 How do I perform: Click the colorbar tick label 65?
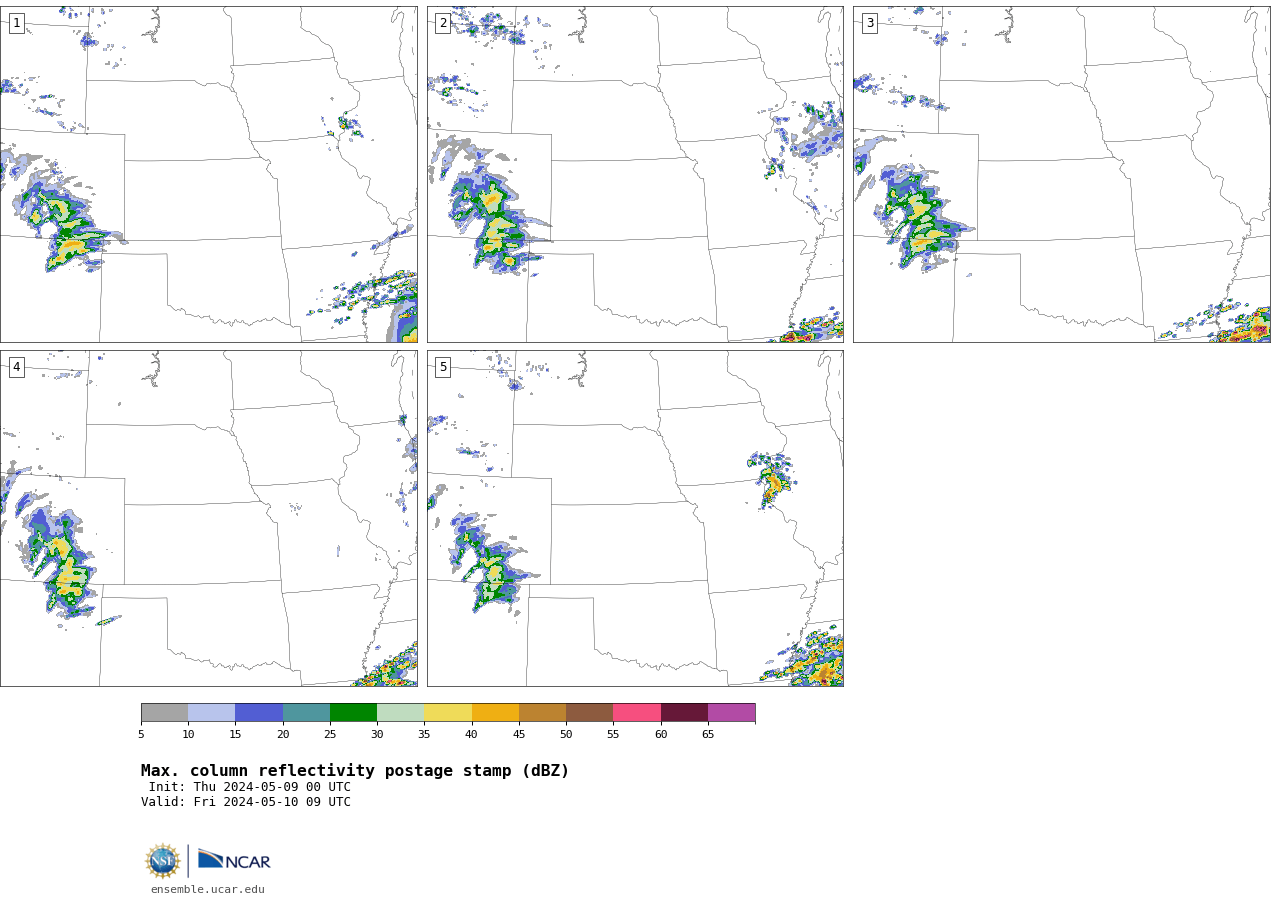click(708, 735)
